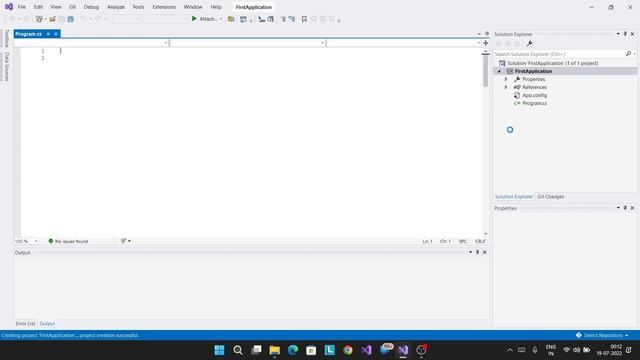
Task: Open Solution Explorer window options dropdown
Action: (x=618, y=34)
